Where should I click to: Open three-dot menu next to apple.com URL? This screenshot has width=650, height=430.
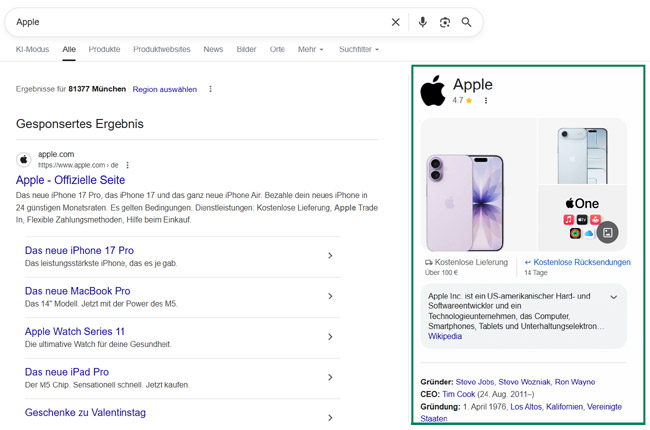[128, 165]
